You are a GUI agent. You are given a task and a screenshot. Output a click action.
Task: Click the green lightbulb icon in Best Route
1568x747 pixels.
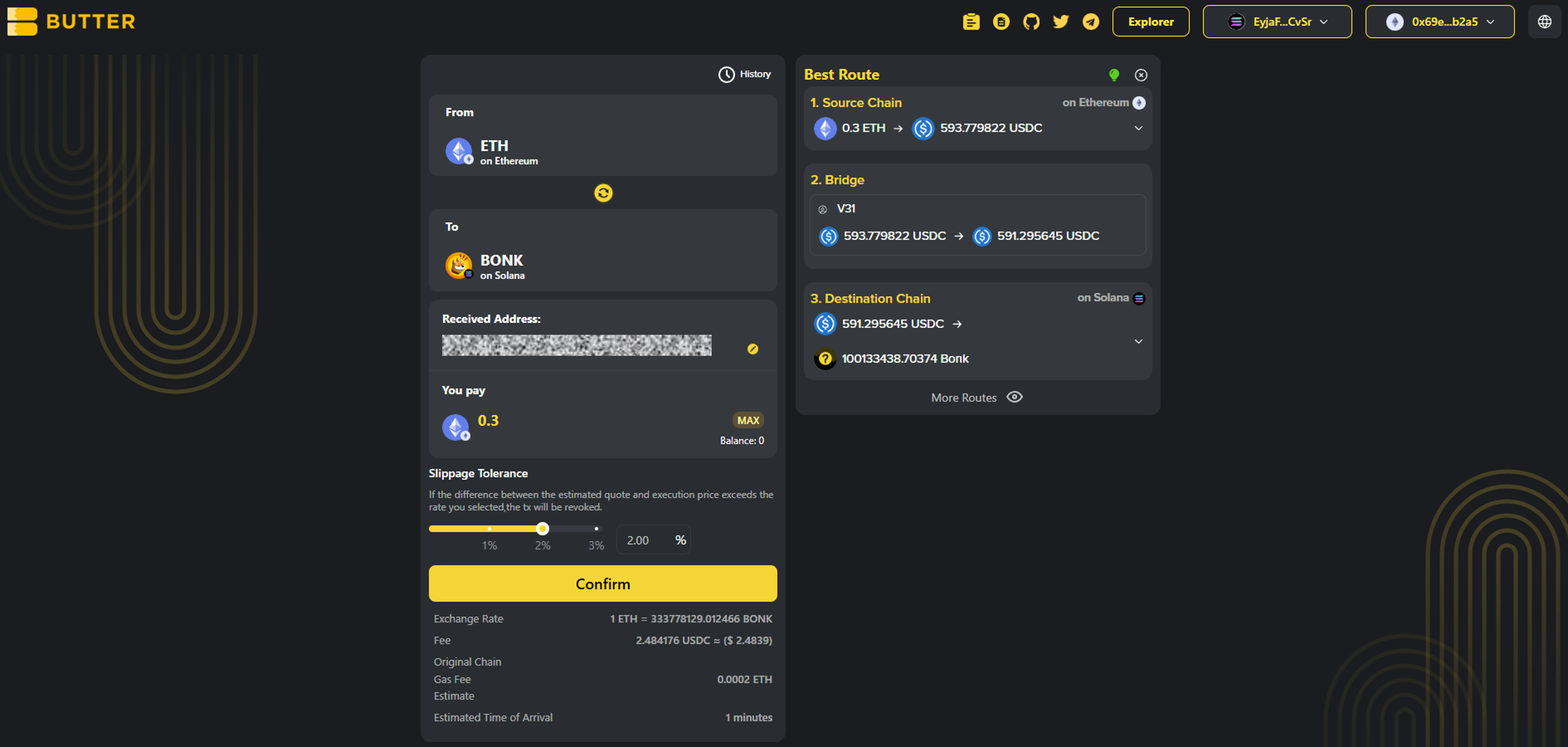point(1113,75)
